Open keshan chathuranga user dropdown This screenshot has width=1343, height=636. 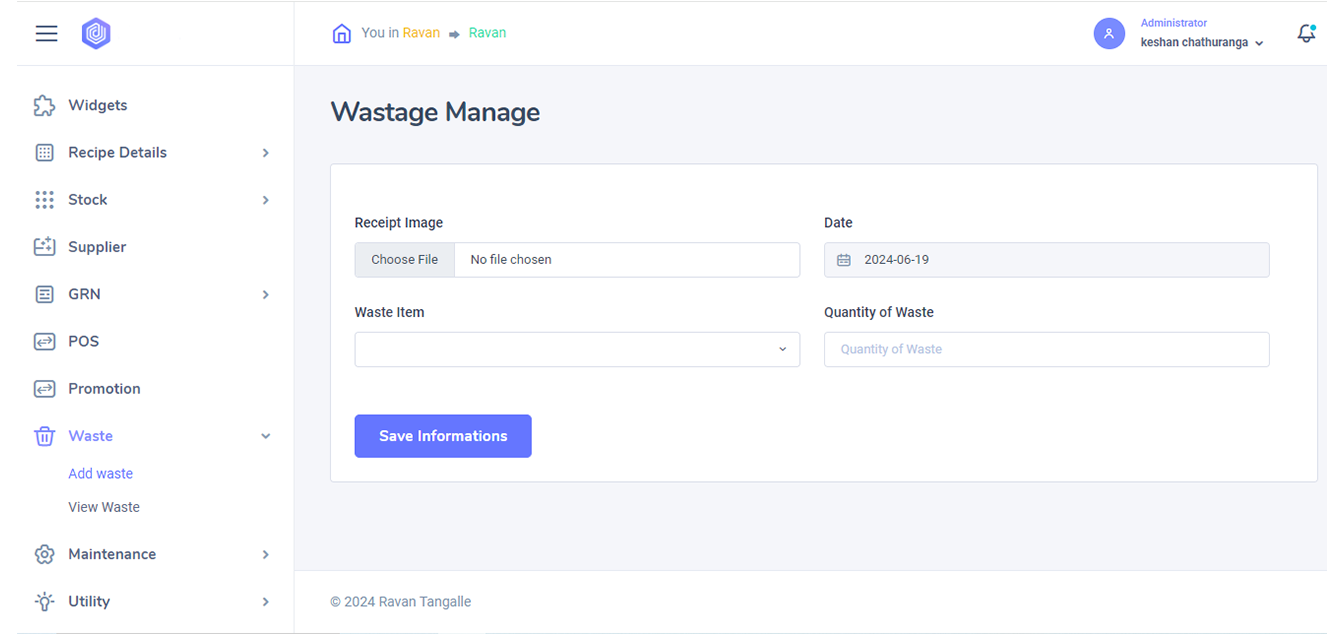1202,43
